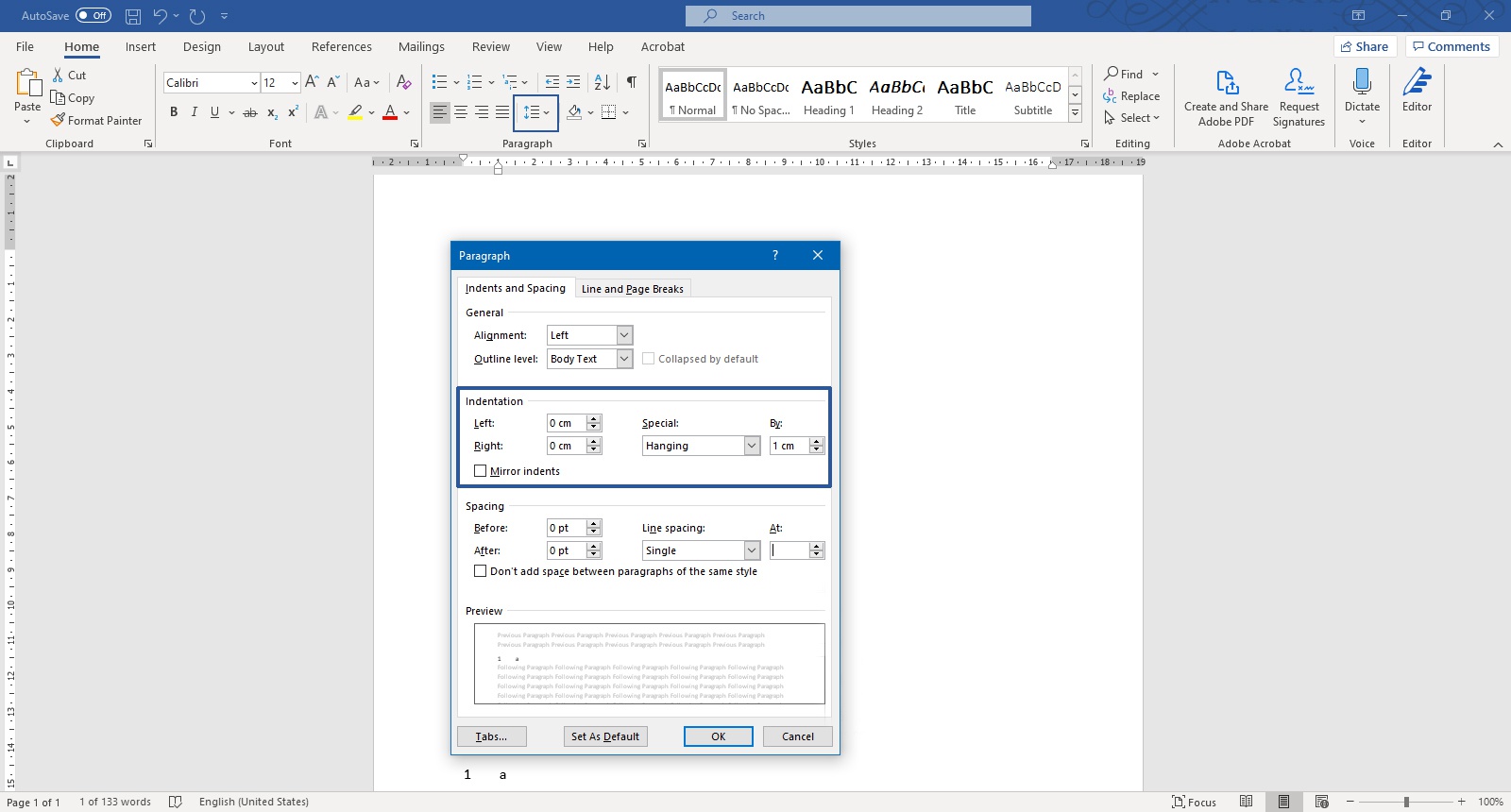The height and width of the screenshot is (812, 1511).
Task: Click the Bullets list icon
Action: [x=439, y=82]
